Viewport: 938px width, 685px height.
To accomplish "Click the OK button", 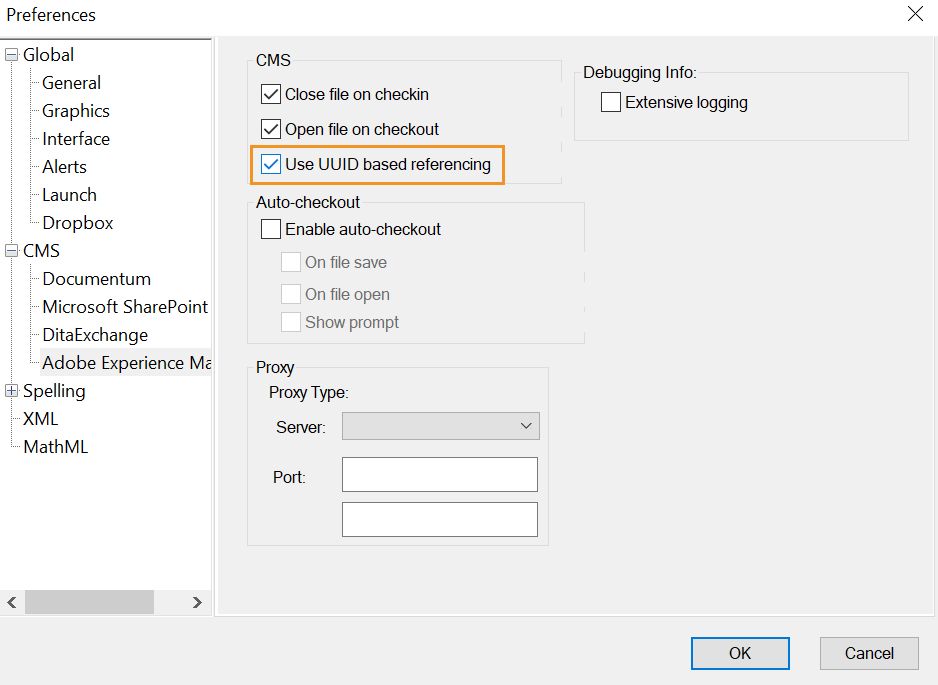I will pos(739,653).
